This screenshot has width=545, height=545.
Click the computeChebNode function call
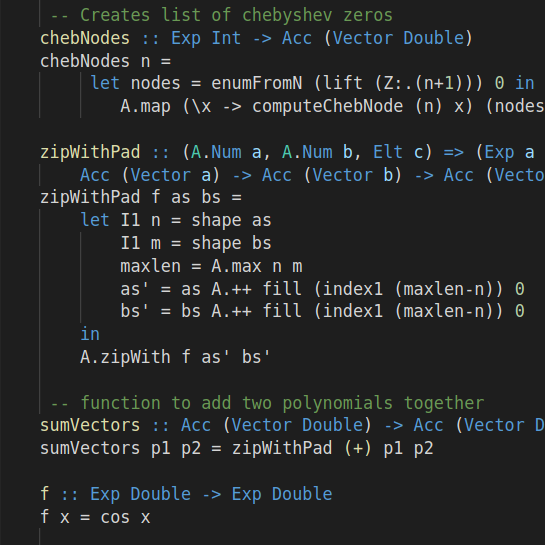pyautogui.click(x=327, y=106)
